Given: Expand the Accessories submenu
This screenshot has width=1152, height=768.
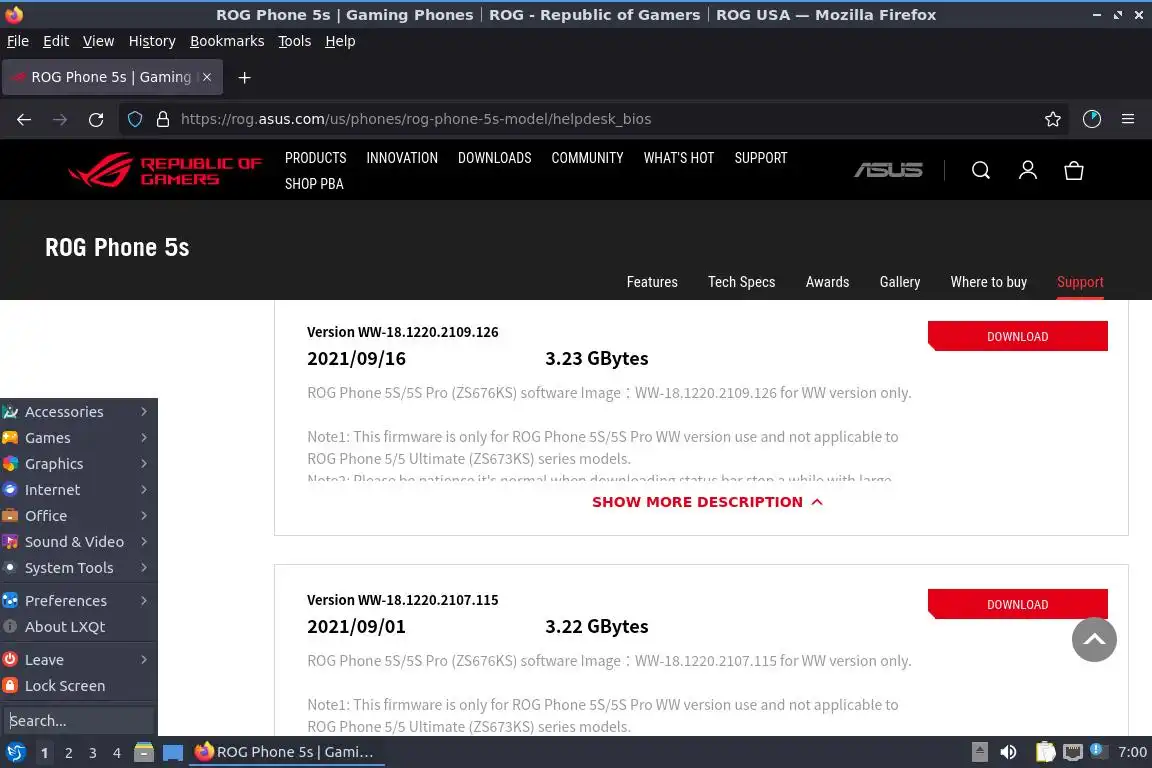Looking at the screenshot, I should [79, 412].
